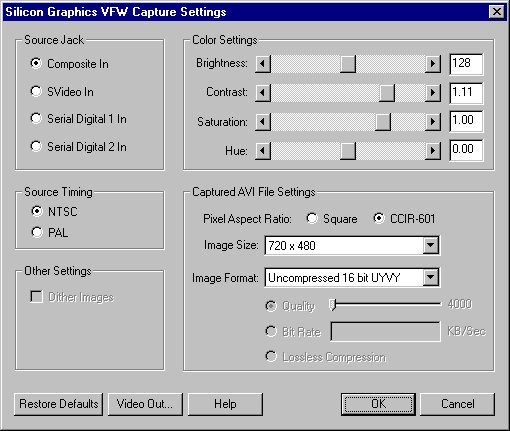Click the Cancel button
510x431 pixels.
click(x=457, y=404)
